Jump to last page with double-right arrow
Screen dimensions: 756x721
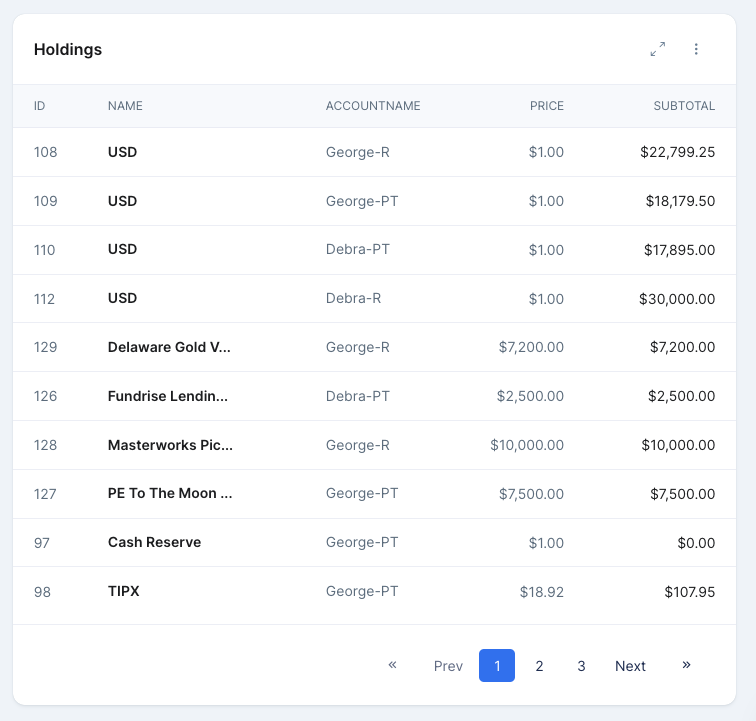coord(686,665)
